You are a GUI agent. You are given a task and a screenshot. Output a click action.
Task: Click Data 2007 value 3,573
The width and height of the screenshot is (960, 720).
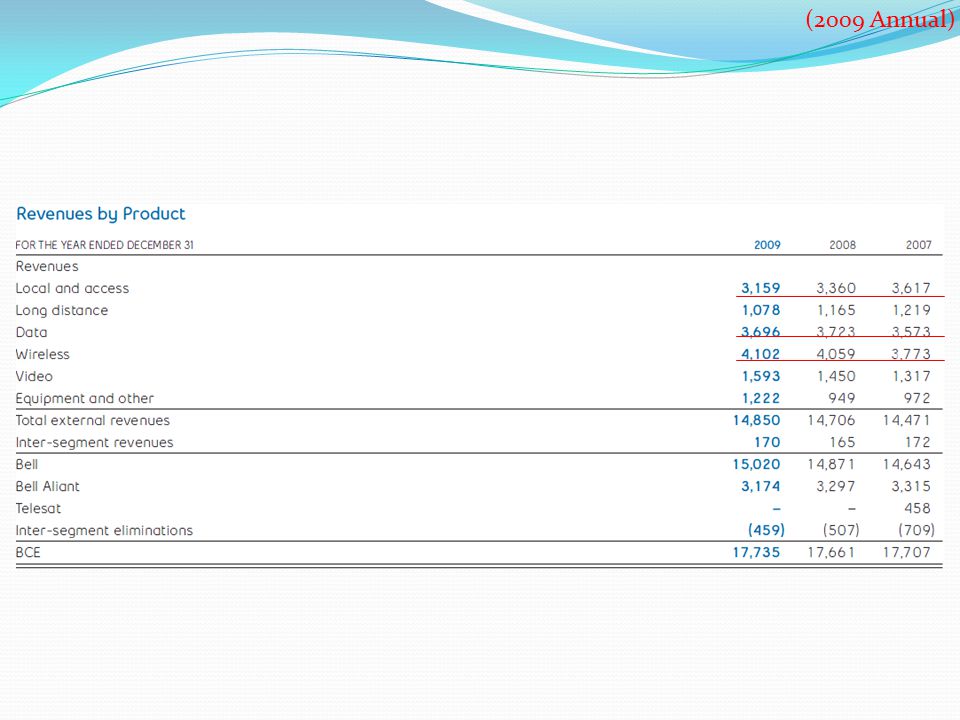[911, 332]
